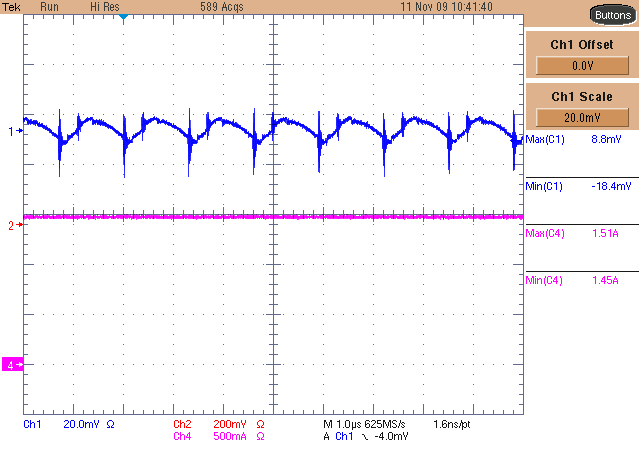Click the channel 1 ground reference marker
Image resolution: width=640 pixels, height=454 pixels.
point(13,131)
